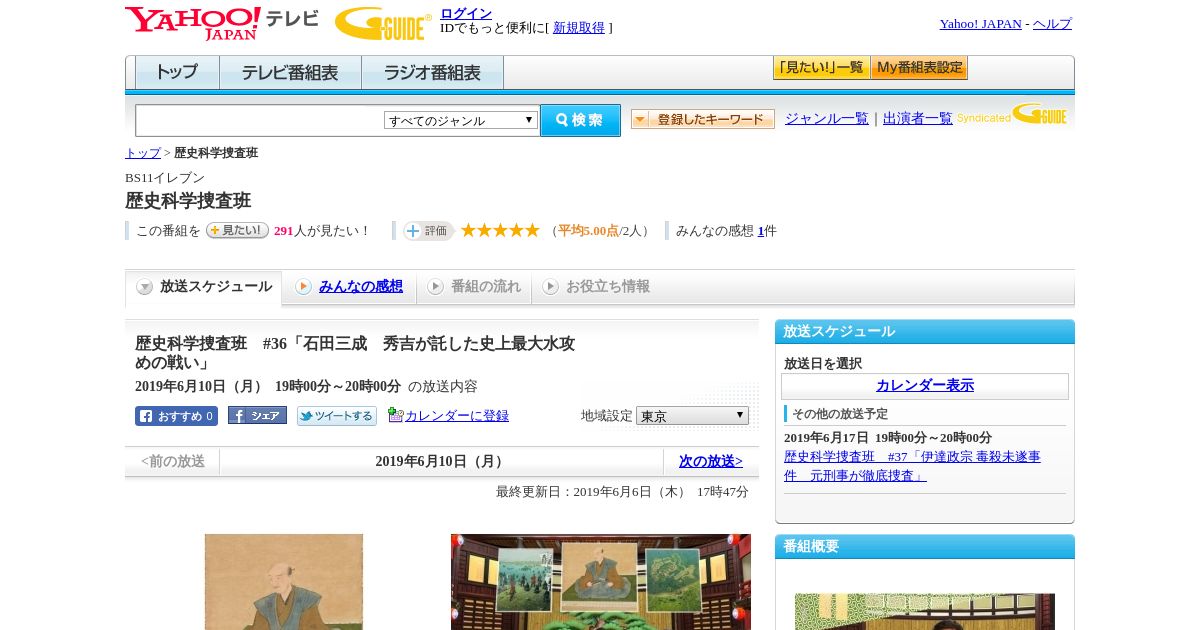Select the みんなの感想 tab

pyautogui.click(x=349, y=287)
